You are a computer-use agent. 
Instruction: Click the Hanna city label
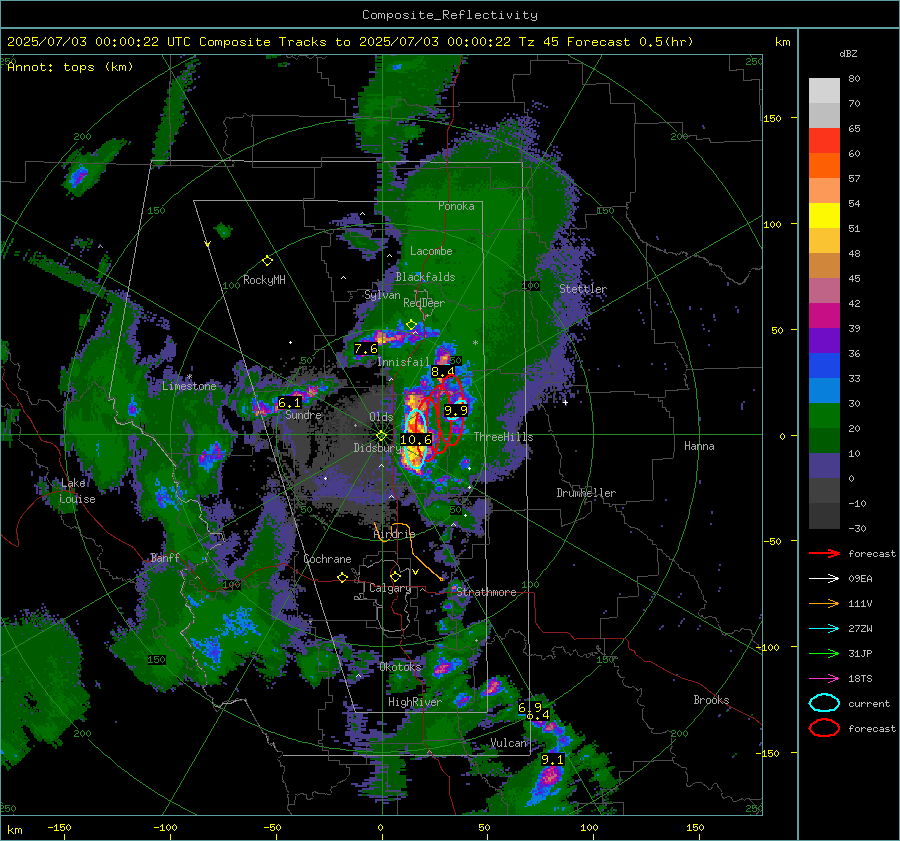click(x=699, y=446)
